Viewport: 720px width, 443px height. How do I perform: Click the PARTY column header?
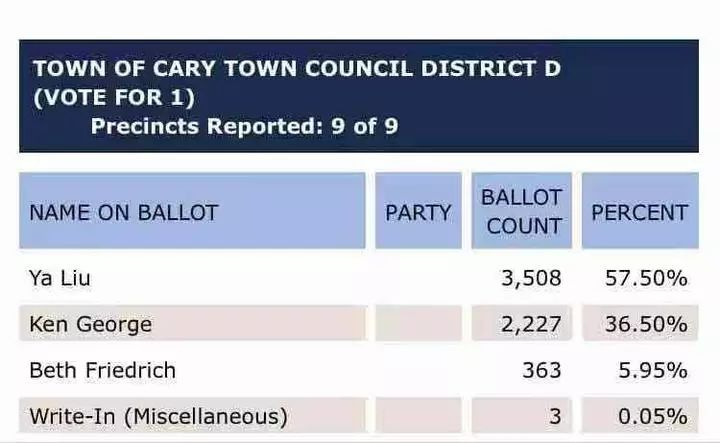pos(418,211)
